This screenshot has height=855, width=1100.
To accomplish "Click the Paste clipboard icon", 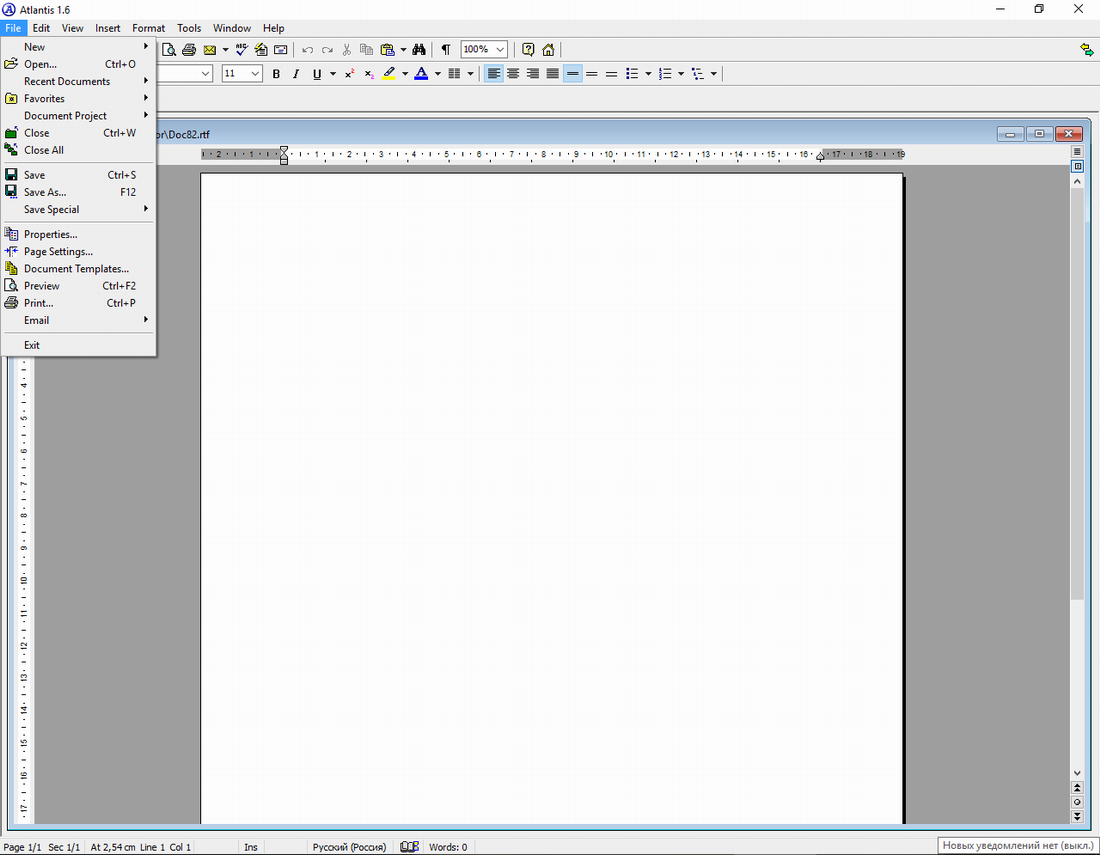I will click(x=387, y=50).
